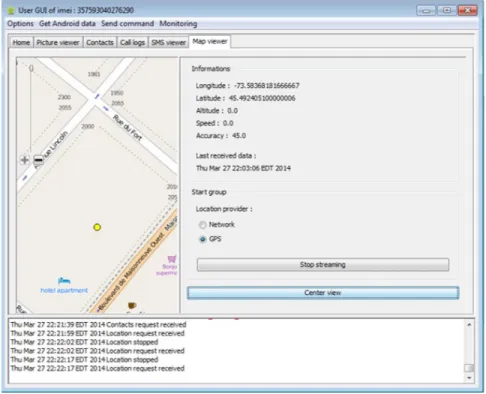Click the 'Rue du Fort' street label

127,128
